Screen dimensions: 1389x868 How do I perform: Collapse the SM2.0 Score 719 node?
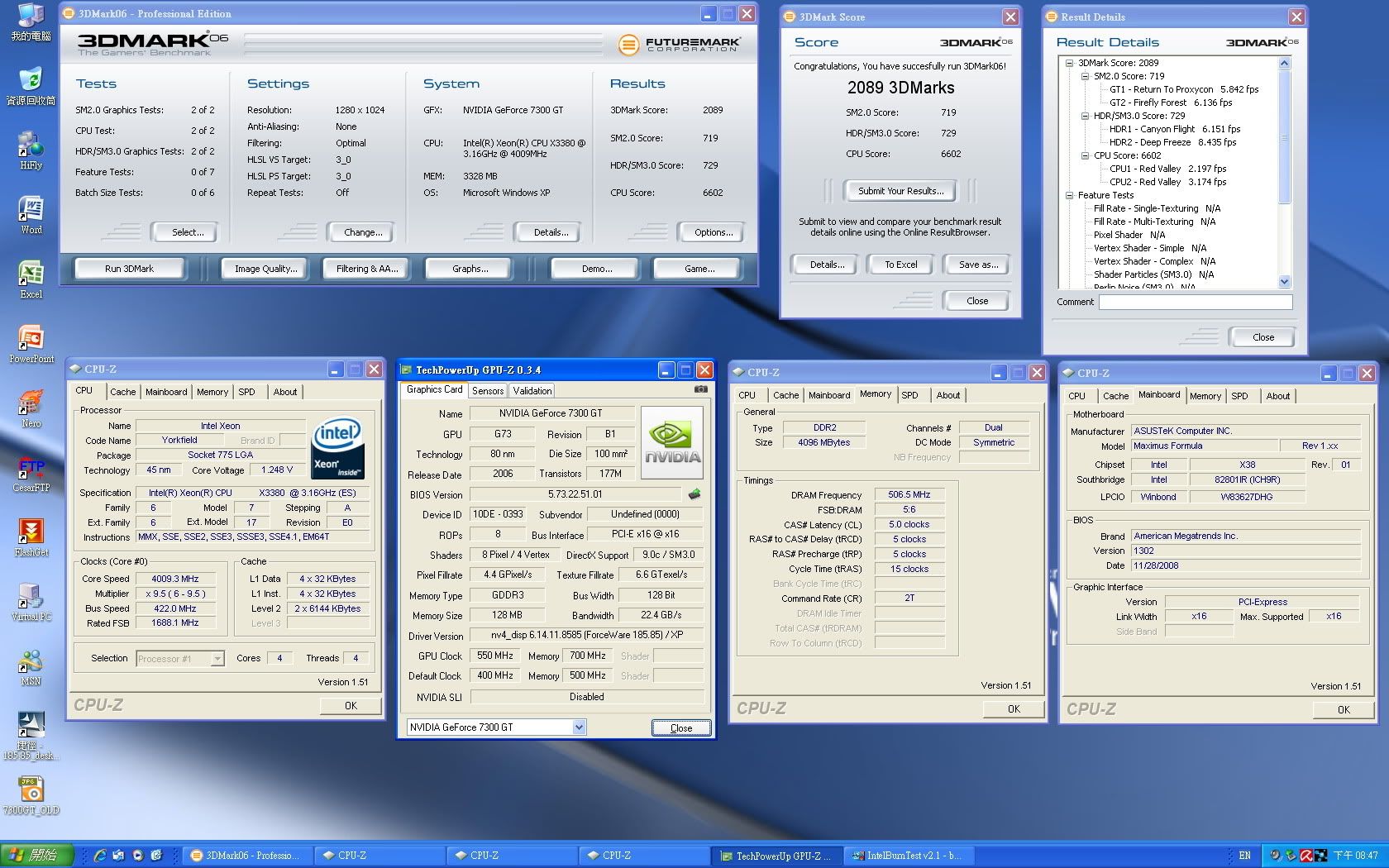point(1085,76)
